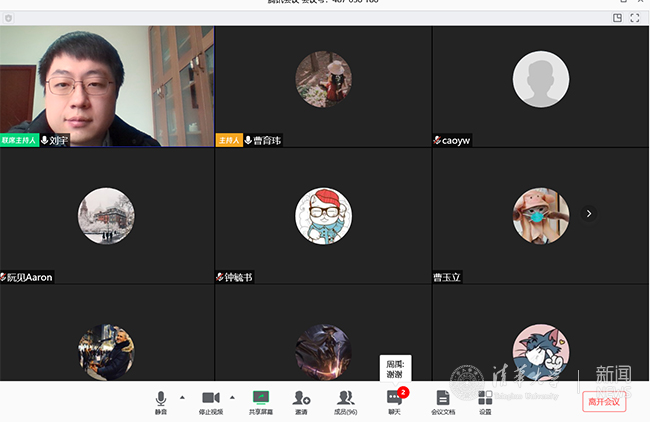Start screen sharing (共享屏幕)
Image resolution: width=650 pixels, height=422 pixels.
point(262,401)
